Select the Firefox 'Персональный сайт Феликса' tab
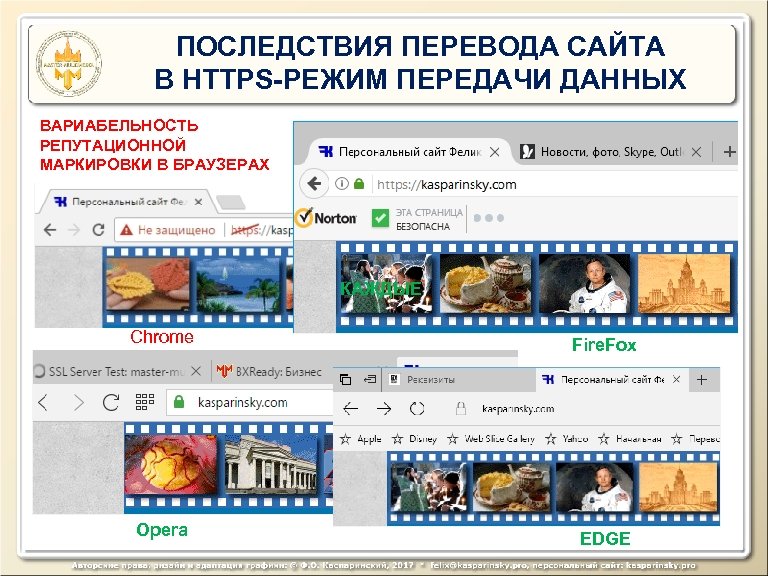This screenshot has width=768, height=576. 408,152
